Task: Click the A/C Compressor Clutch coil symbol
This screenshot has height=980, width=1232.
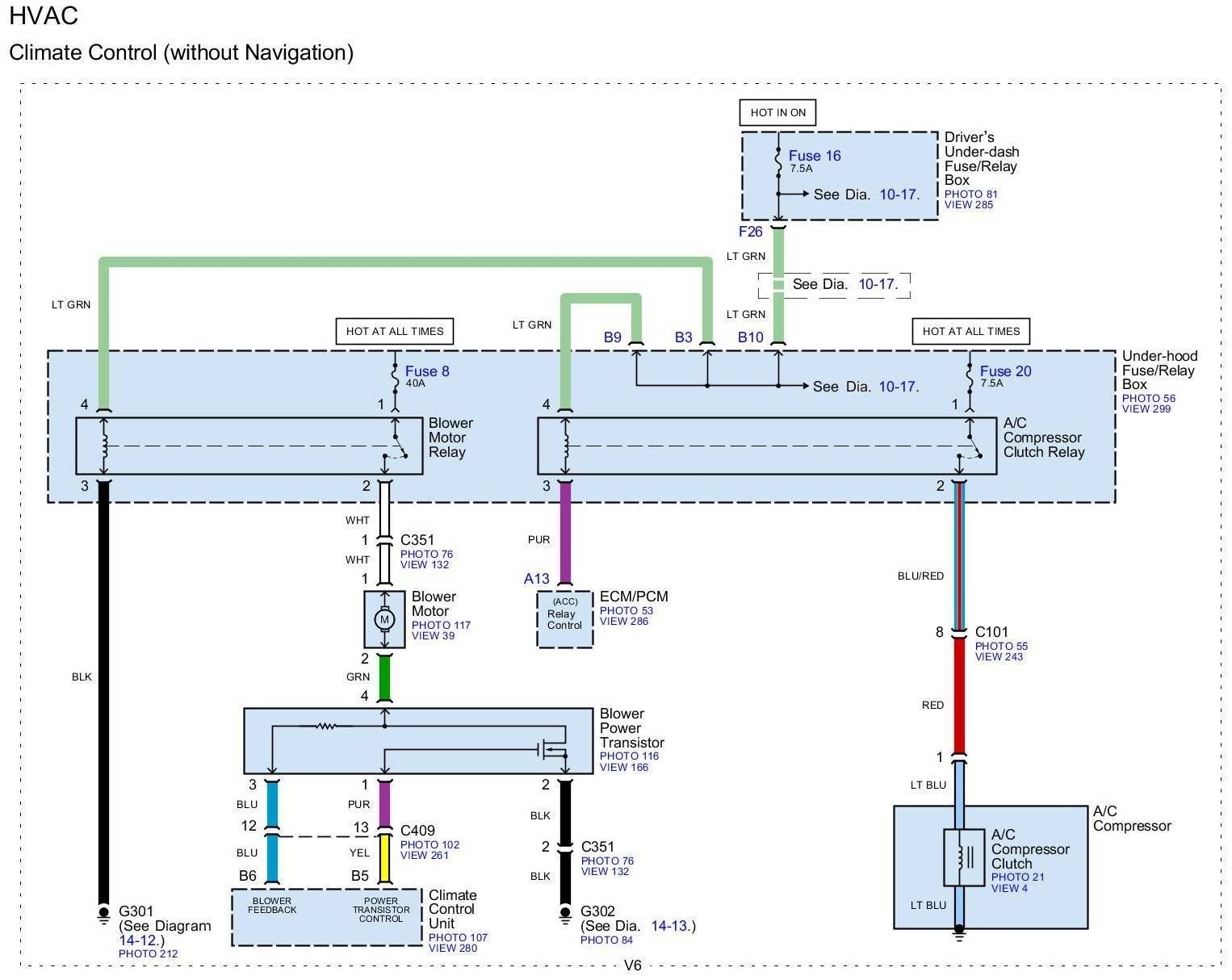Action: point(959,856)
